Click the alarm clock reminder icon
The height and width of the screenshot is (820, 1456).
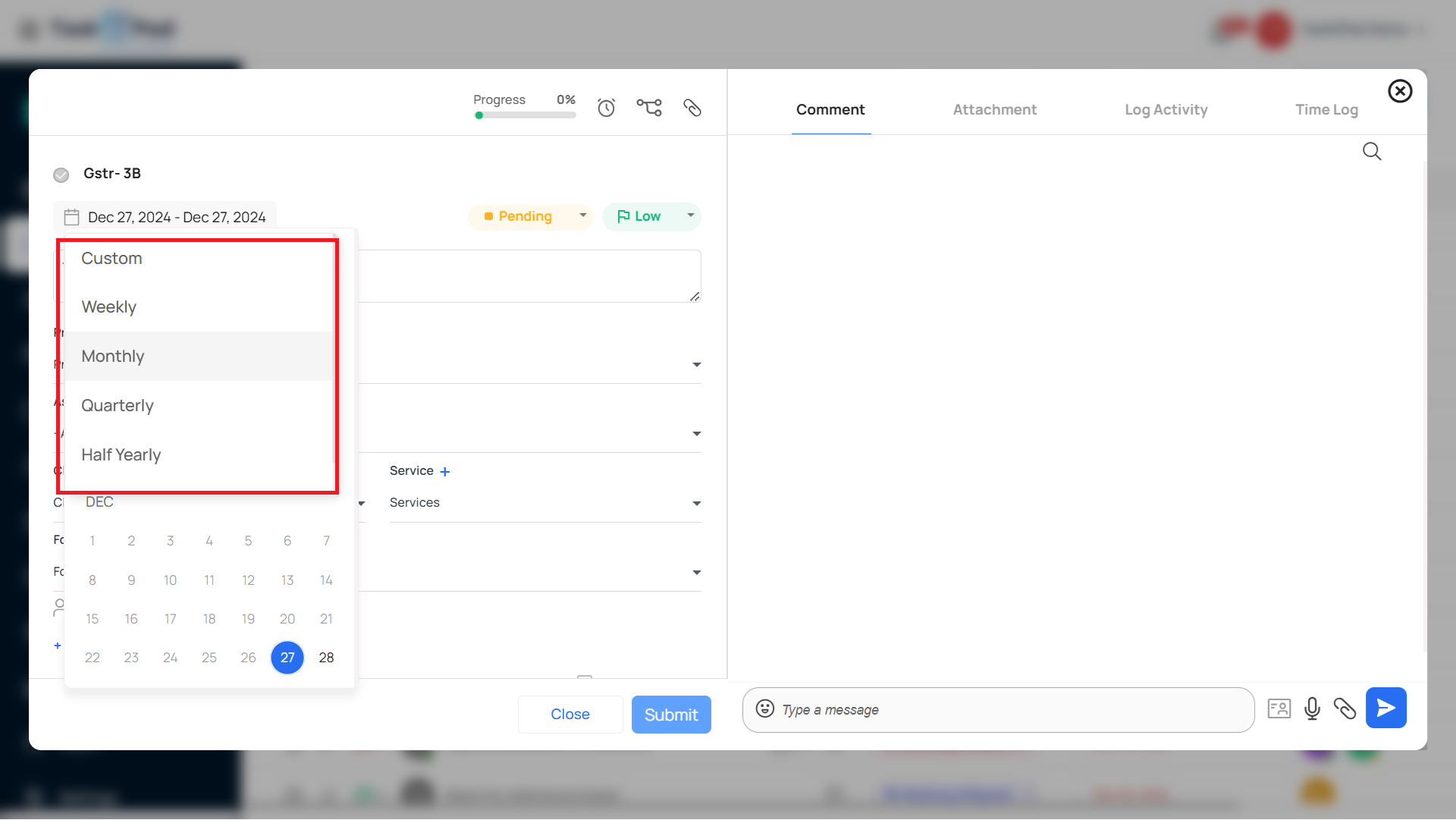606,108
